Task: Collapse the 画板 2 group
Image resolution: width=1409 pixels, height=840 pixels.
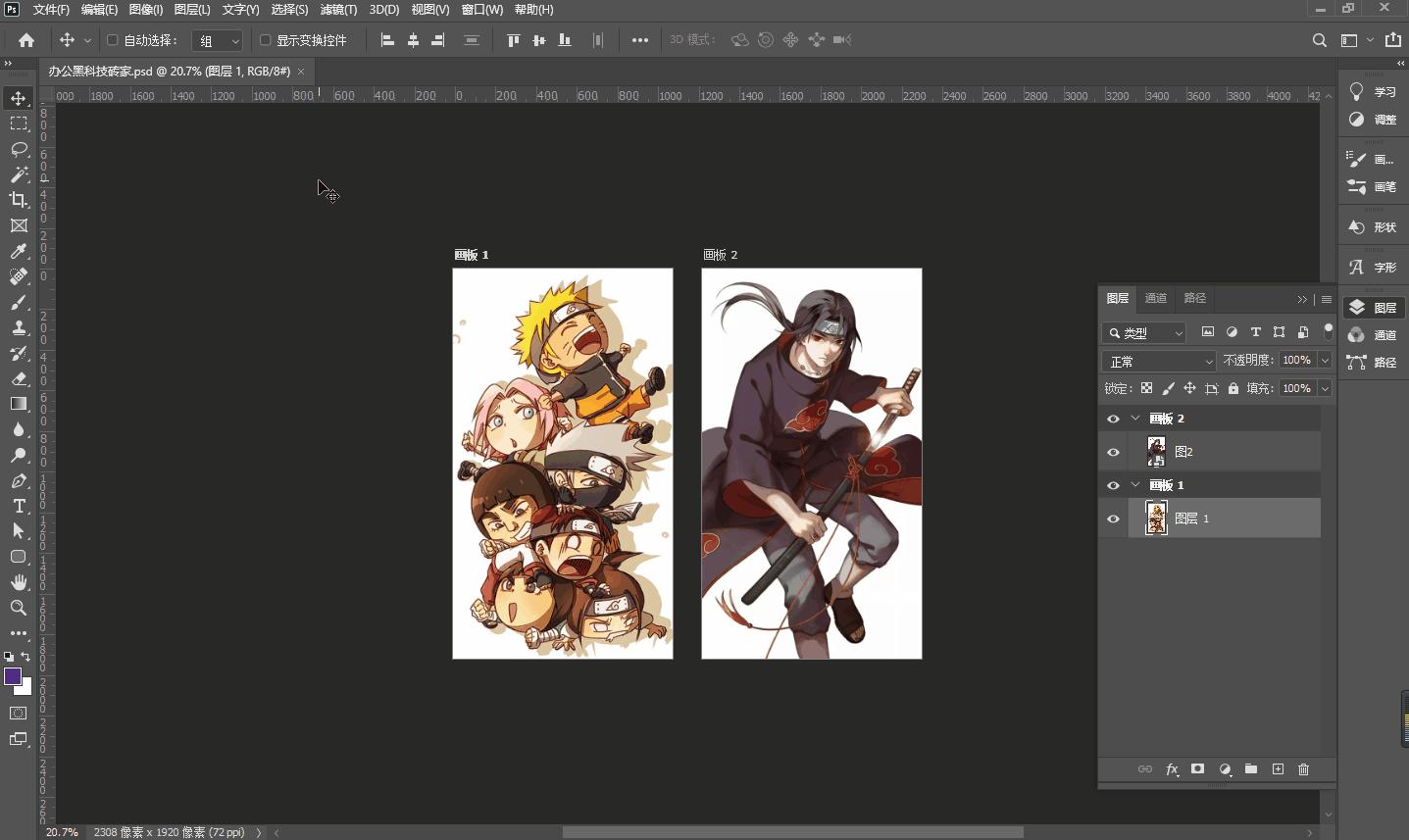Action: click(1135, 419)
